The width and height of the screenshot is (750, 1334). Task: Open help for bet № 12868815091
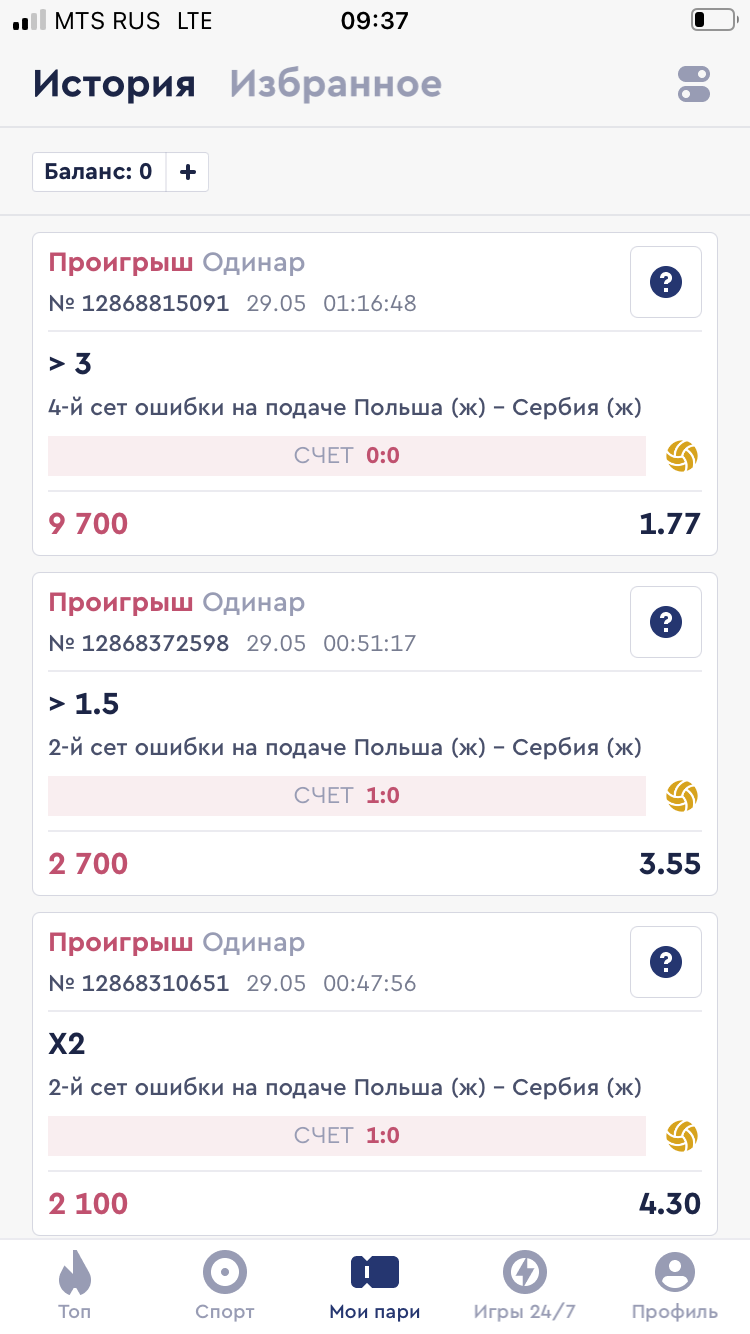tap(665, 283)
